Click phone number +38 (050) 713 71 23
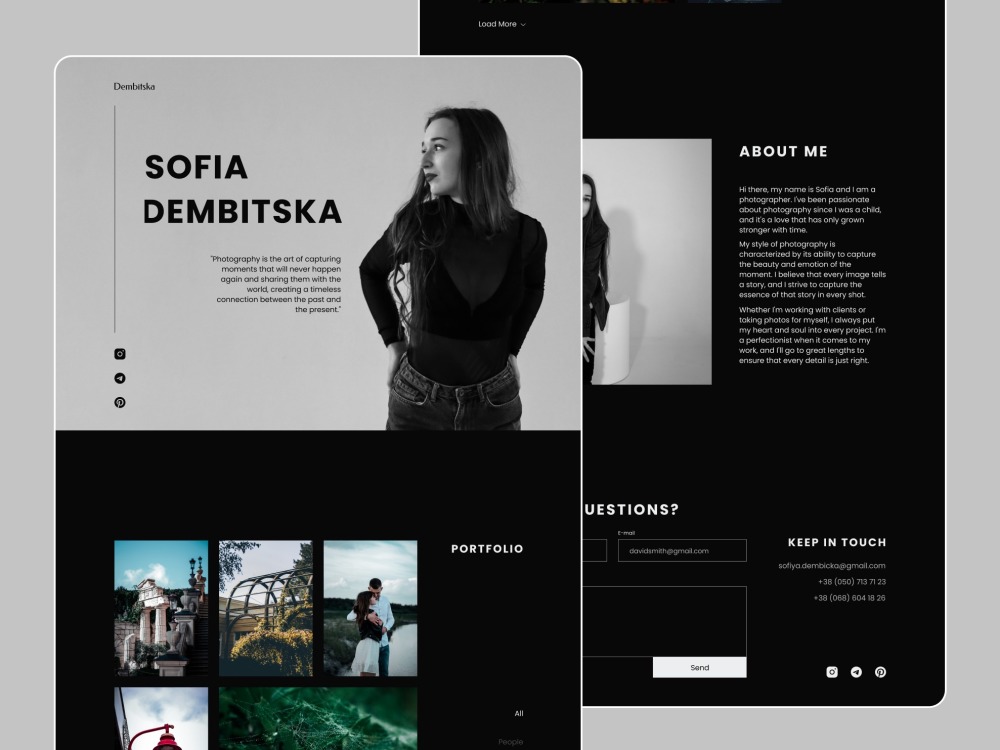Image resolution: width=1000 pixels, height=750 pixels. click(852, 582)
